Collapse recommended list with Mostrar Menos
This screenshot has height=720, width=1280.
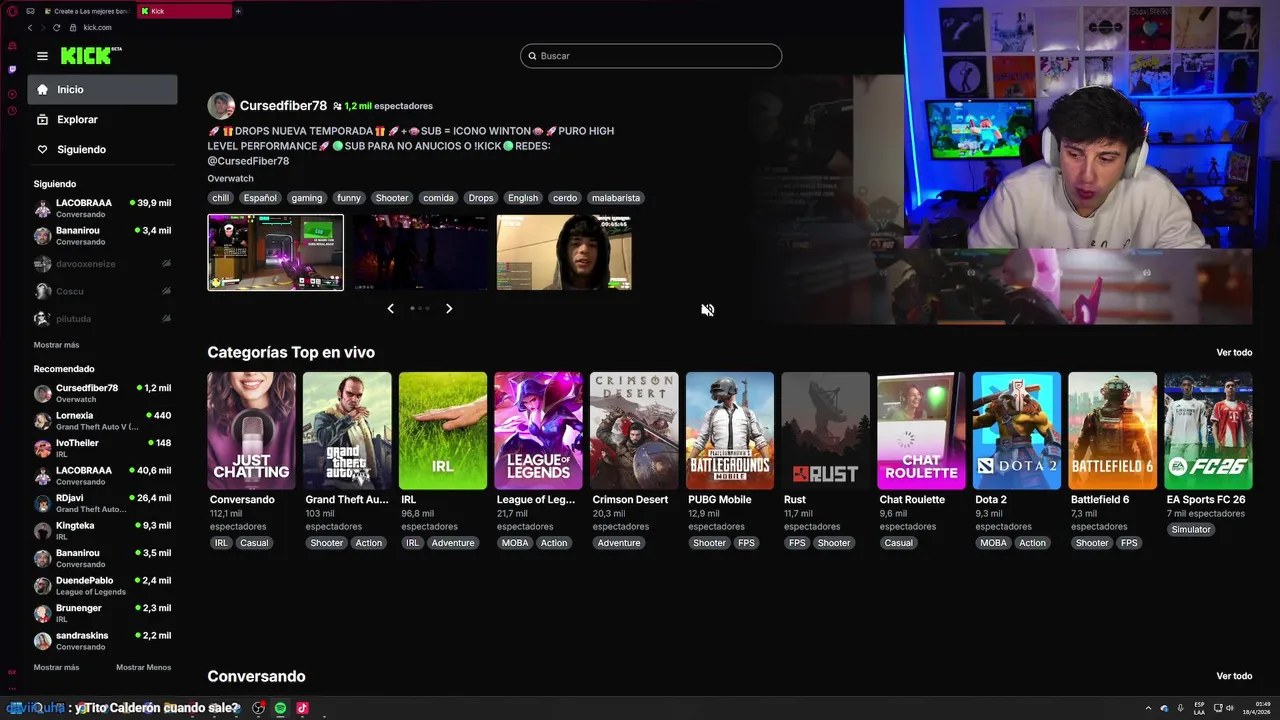click(143, 667)
